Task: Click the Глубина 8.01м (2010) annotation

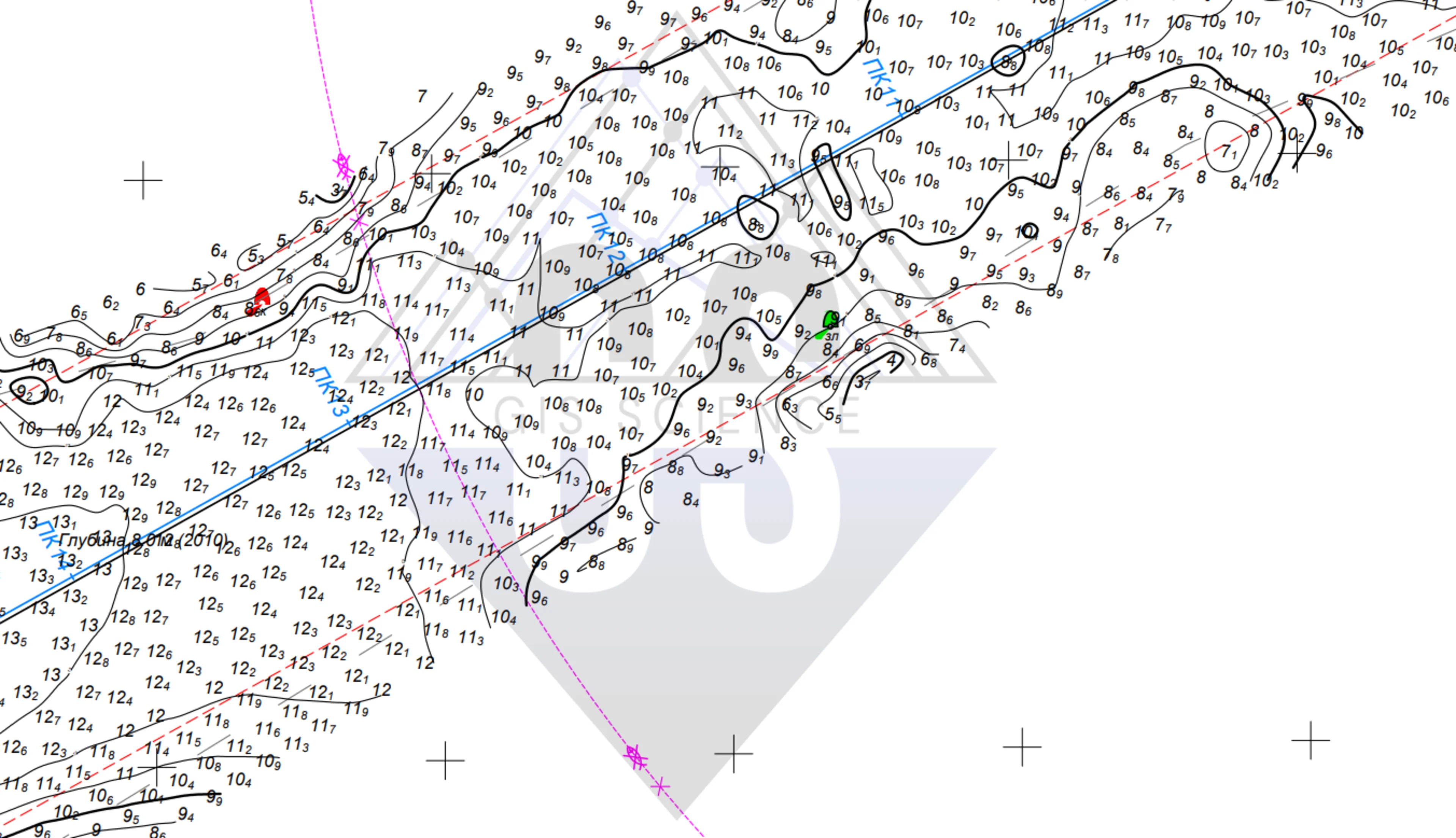Action: pos(143,541)
